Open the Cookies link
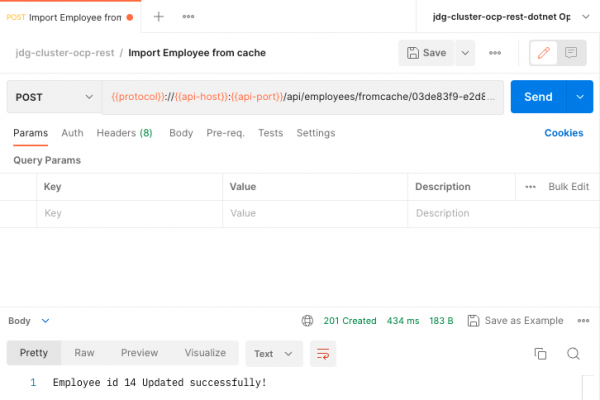This screenshot has height=400, width=600. point(563,133)
